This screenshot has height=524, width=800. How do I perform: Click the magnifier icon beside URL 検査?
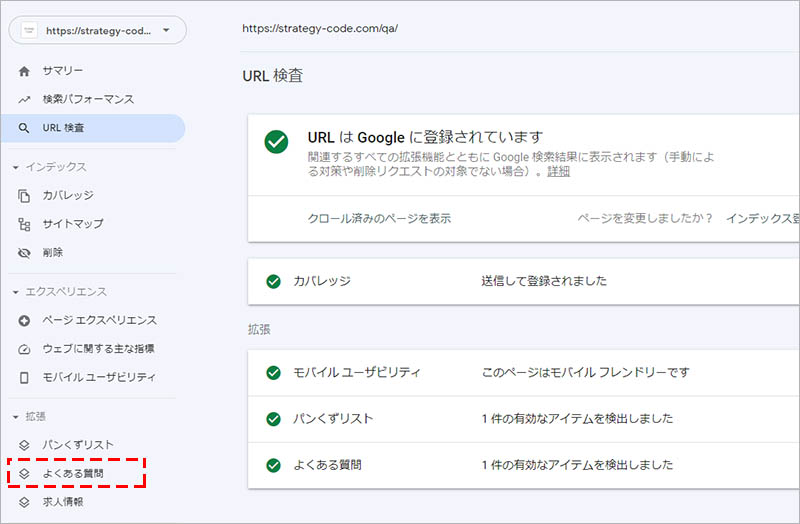[x=24, y=128]
